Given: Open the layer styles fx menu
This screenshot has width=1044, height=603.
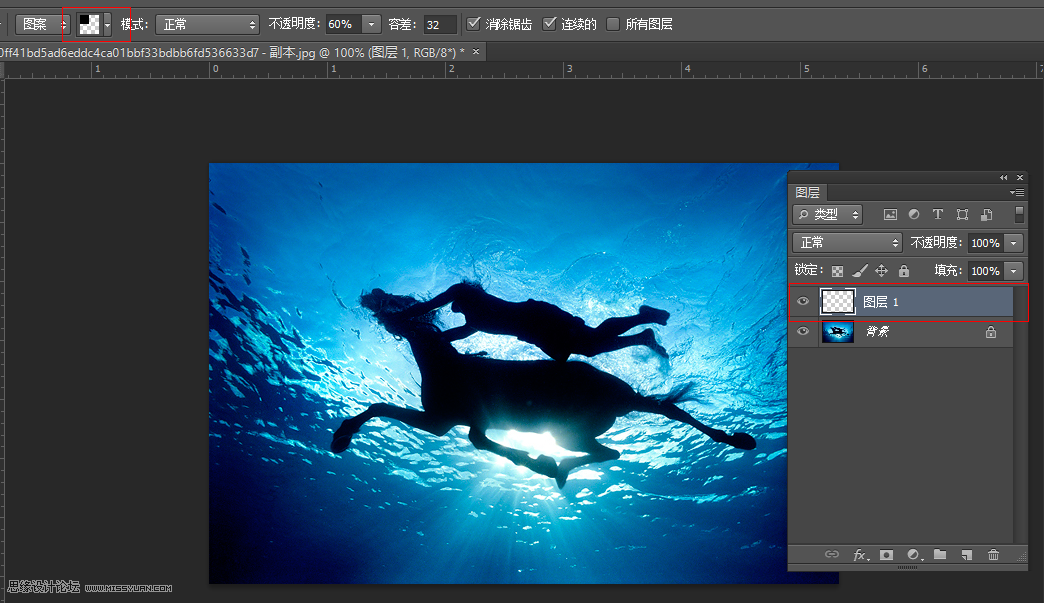Looking at the screenshot, I should [860, 555].
